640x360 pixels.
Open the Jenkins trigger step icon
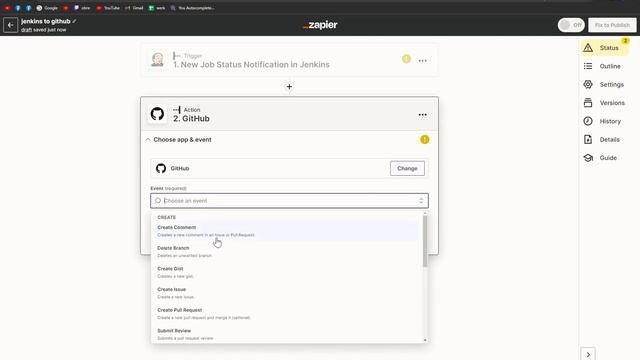coord(158,60)
